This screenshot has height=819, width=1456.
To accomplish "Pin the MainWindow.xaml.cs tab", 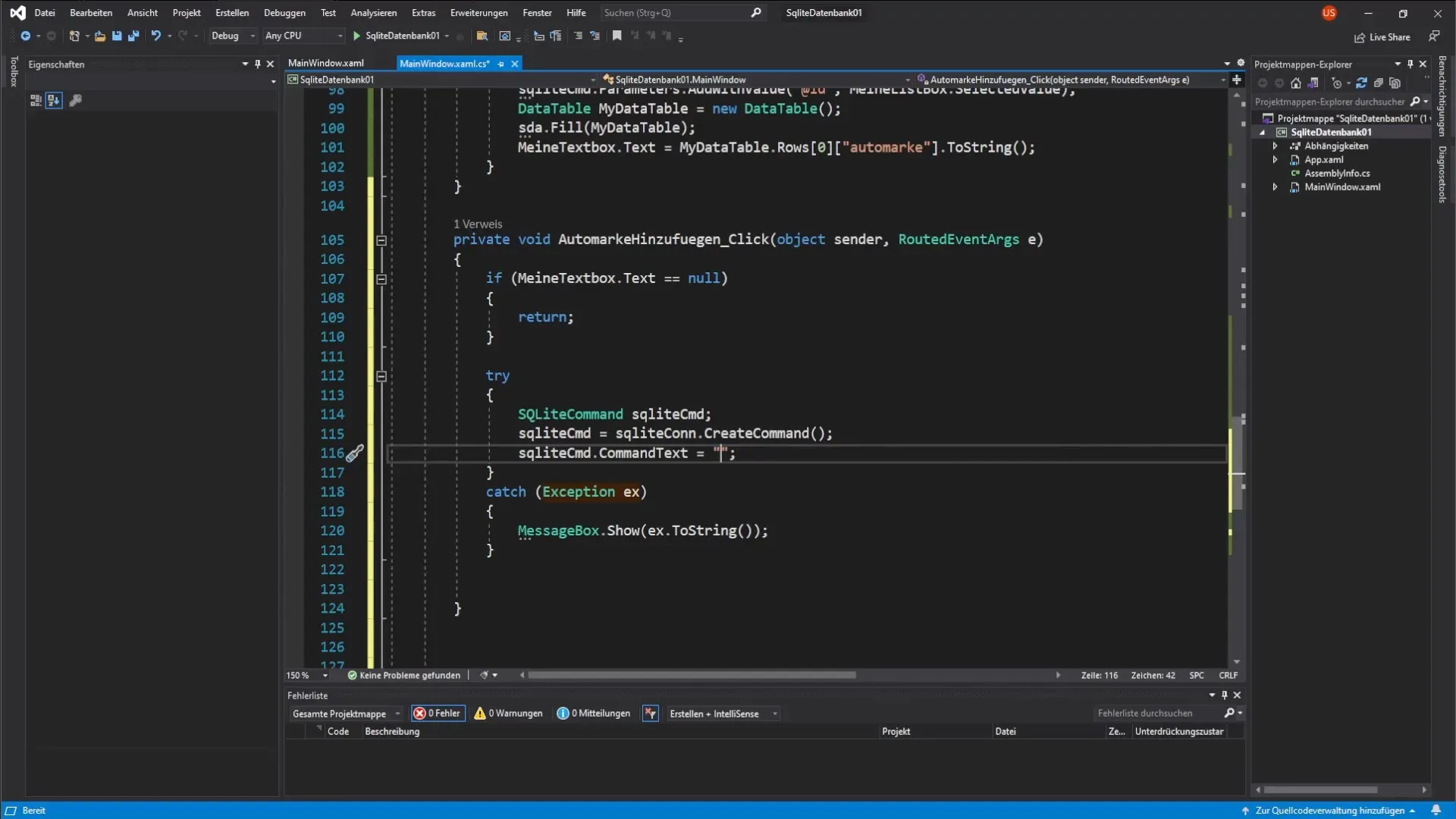I will point(500,64).
